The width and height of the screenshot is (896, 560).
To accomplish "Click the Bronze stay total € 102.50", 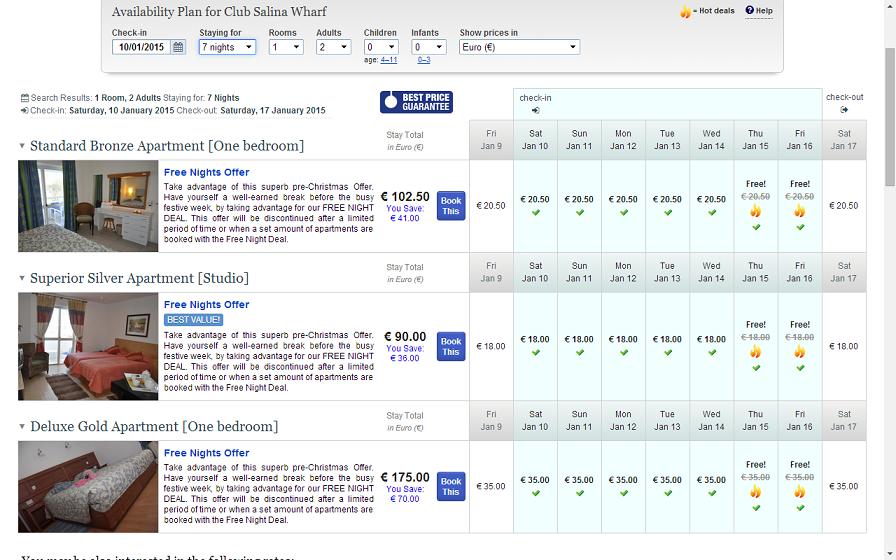I will click(x=405, y=197).
